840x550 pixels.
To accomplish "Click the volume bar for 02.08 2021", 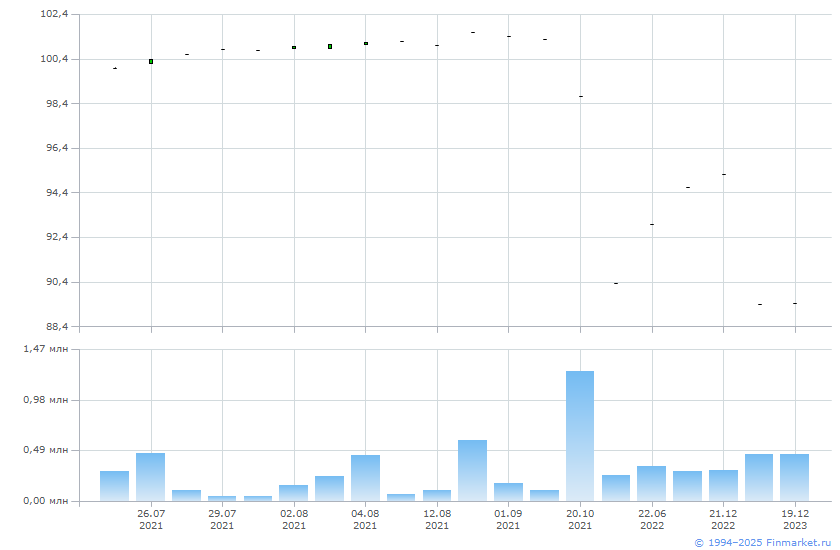I will pyautogui.click(x=294, y=493).
